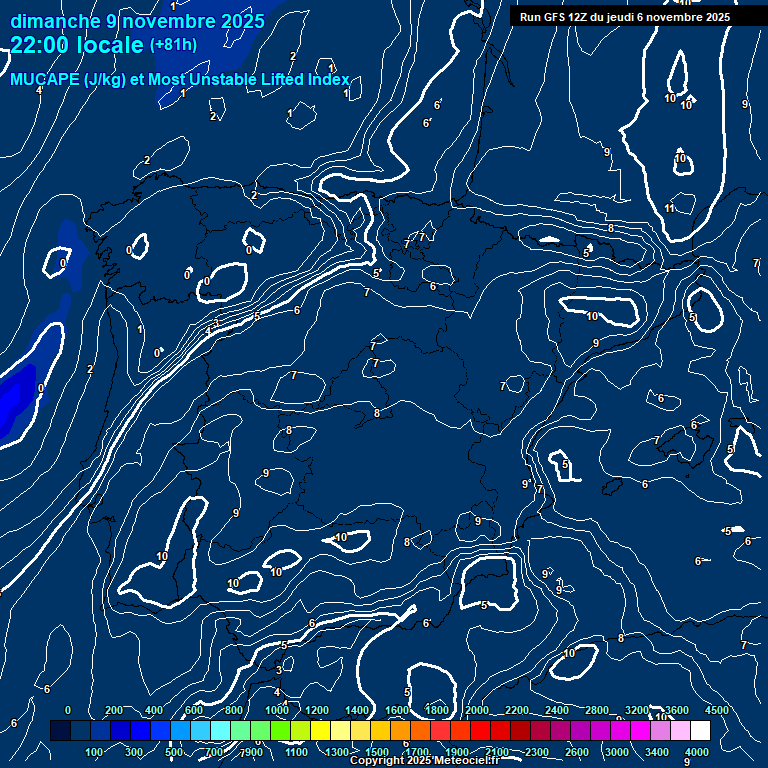This screenshot has height=768, width=768.
Task: Select the 'MUCAPE (J/kg) et Most Unstable Lifted Index' title
Action: (x=180, y=79)
